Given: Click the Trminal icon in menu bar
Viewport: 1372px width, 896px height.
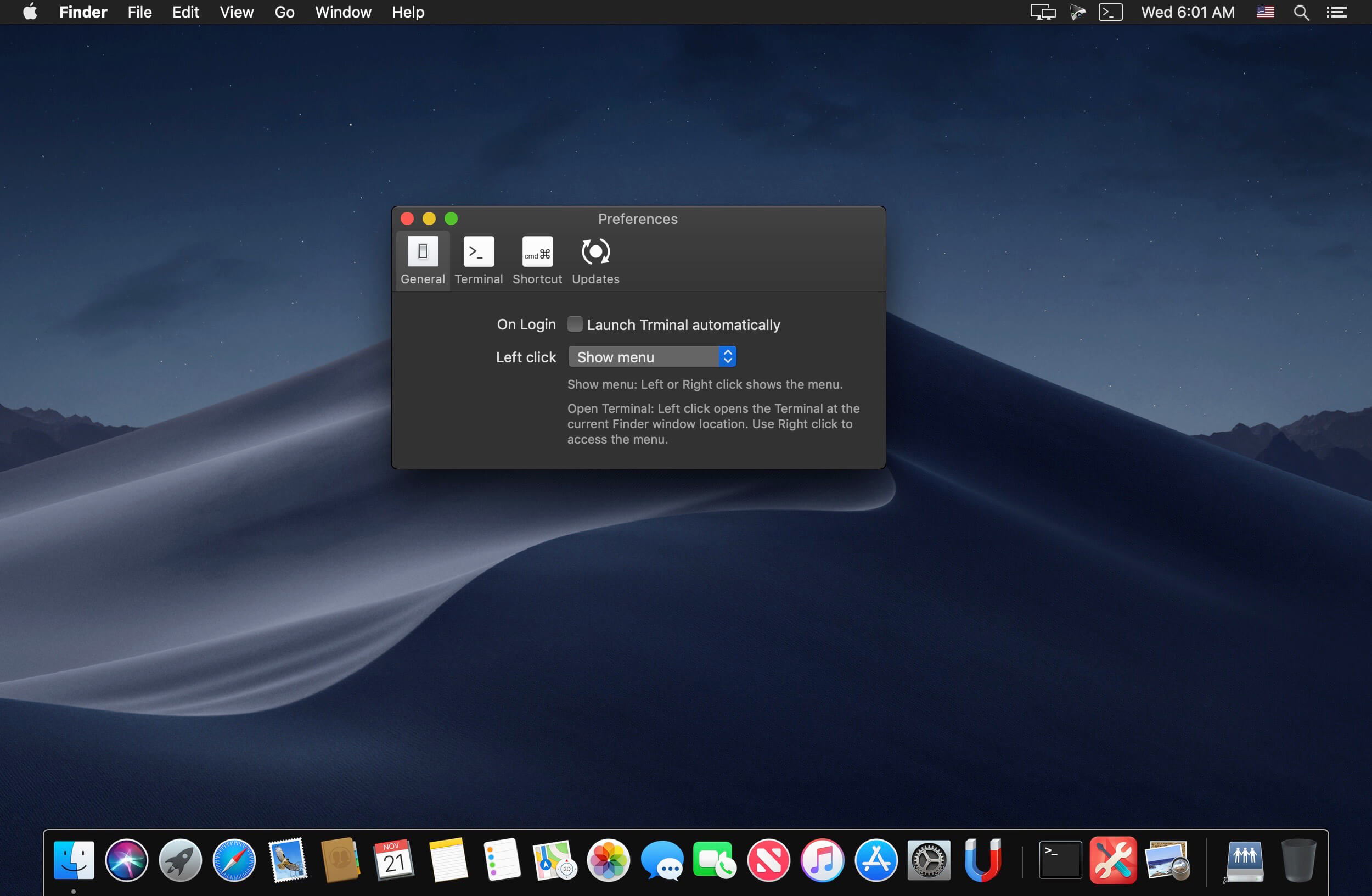Looking at the screenshot, I should pos(1110,12).
